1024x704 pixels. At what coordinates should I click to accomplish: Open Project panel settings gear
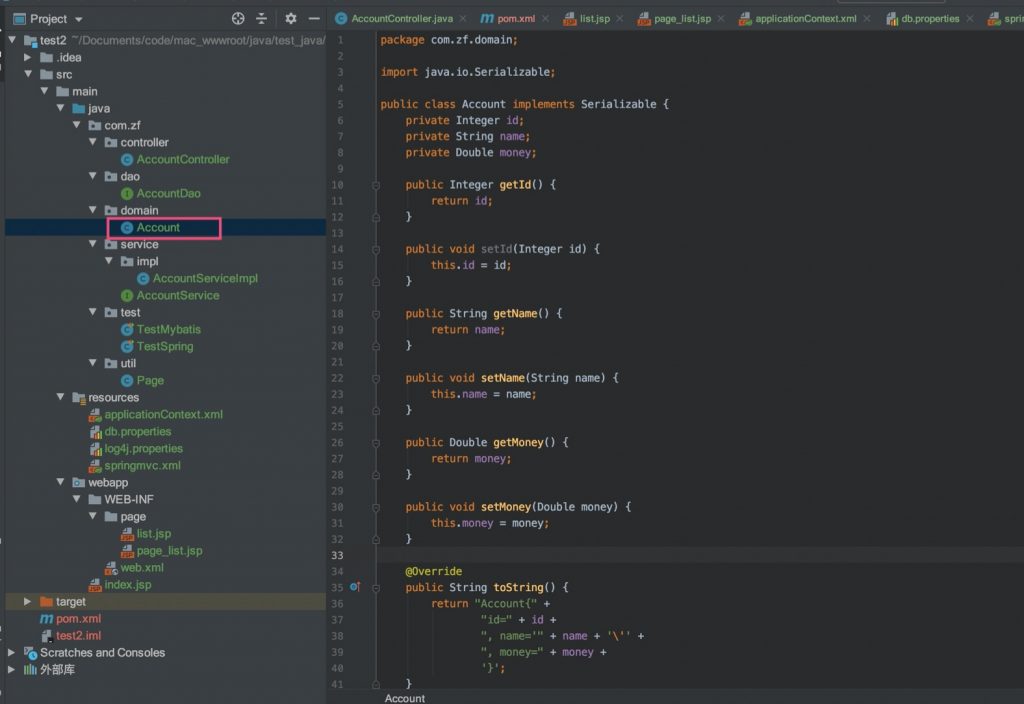point(291,19)
